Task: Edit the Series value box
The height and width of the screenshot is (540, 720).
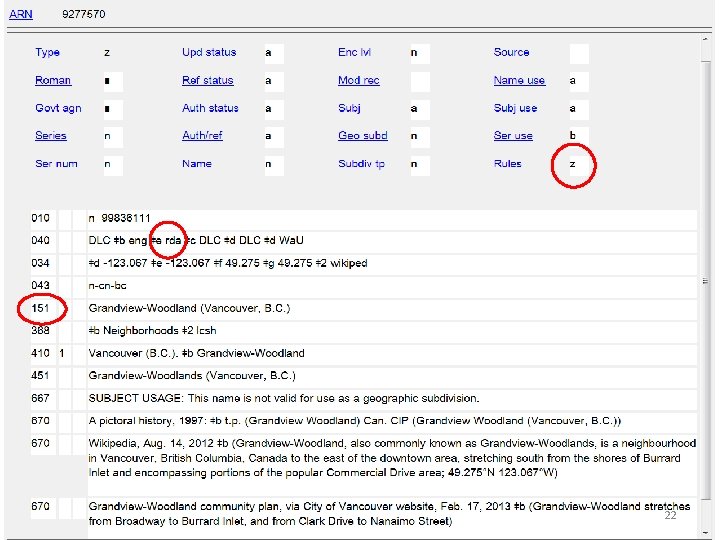Action: [x=113, y=137]
